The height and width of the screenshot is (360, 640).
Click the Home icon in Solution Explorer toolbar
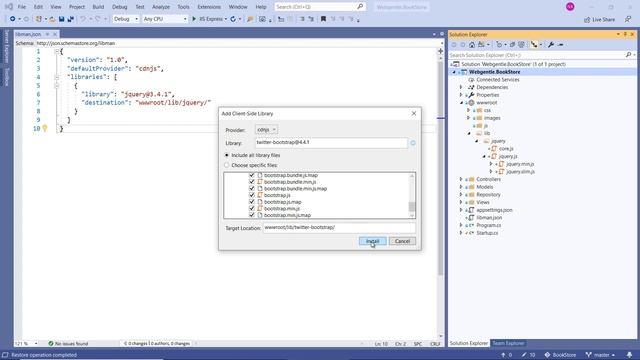point(472,44)
